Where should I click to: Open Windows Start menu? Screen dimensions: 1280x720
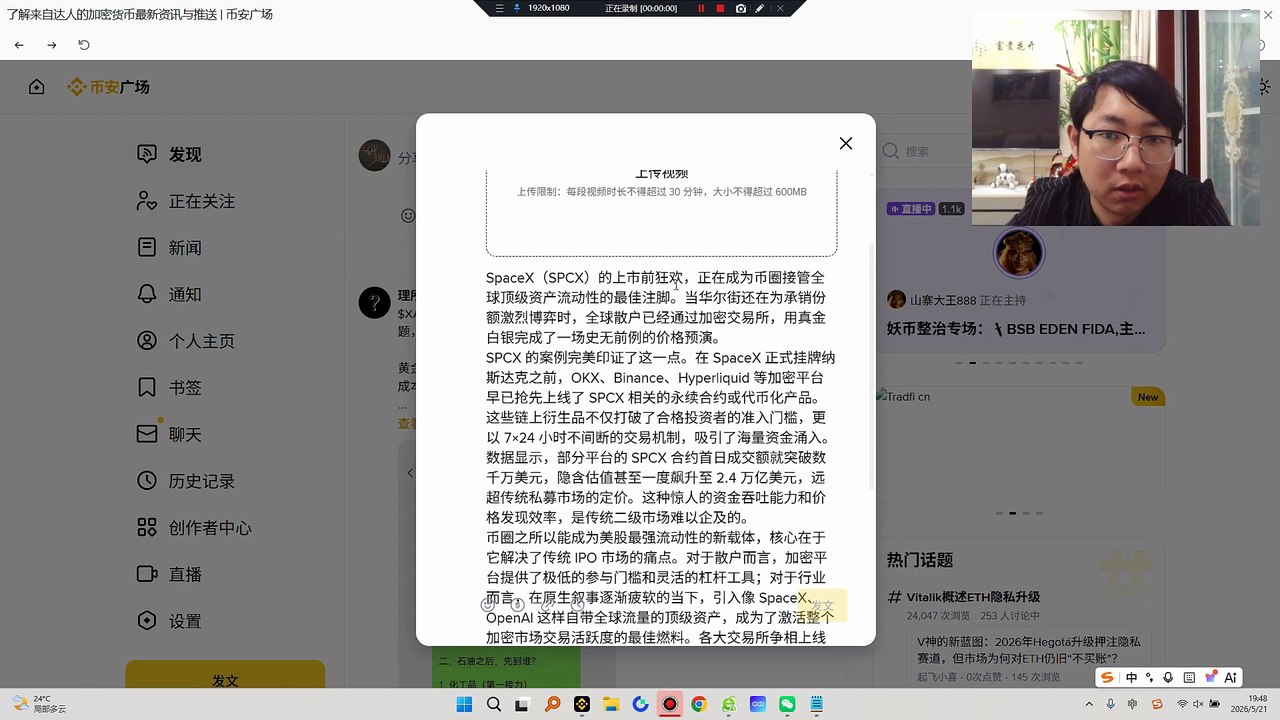point(464,705)
